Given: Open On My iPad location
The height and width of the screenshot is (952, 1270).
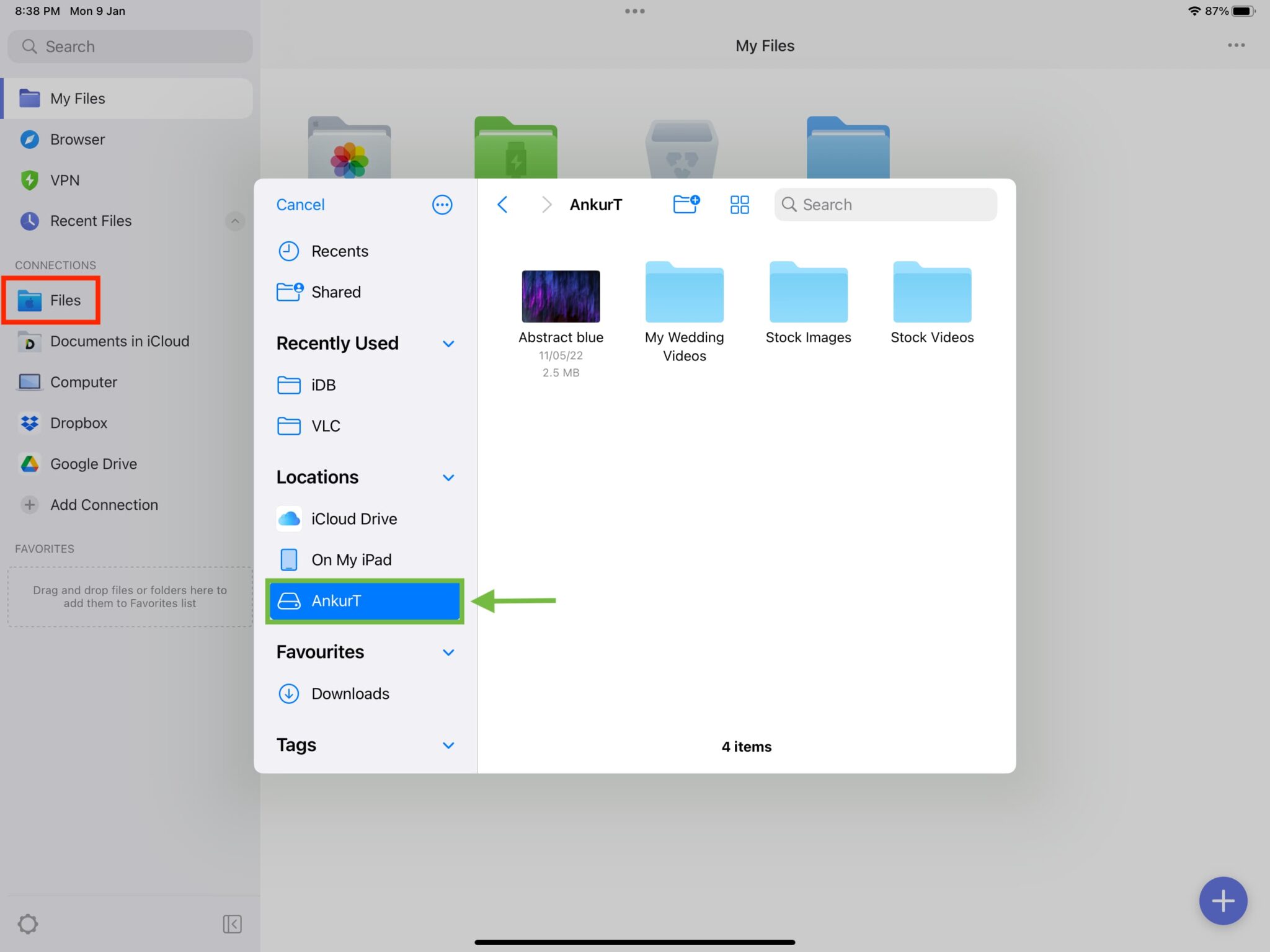Looking at the screenshot, I should click(366, 559).
